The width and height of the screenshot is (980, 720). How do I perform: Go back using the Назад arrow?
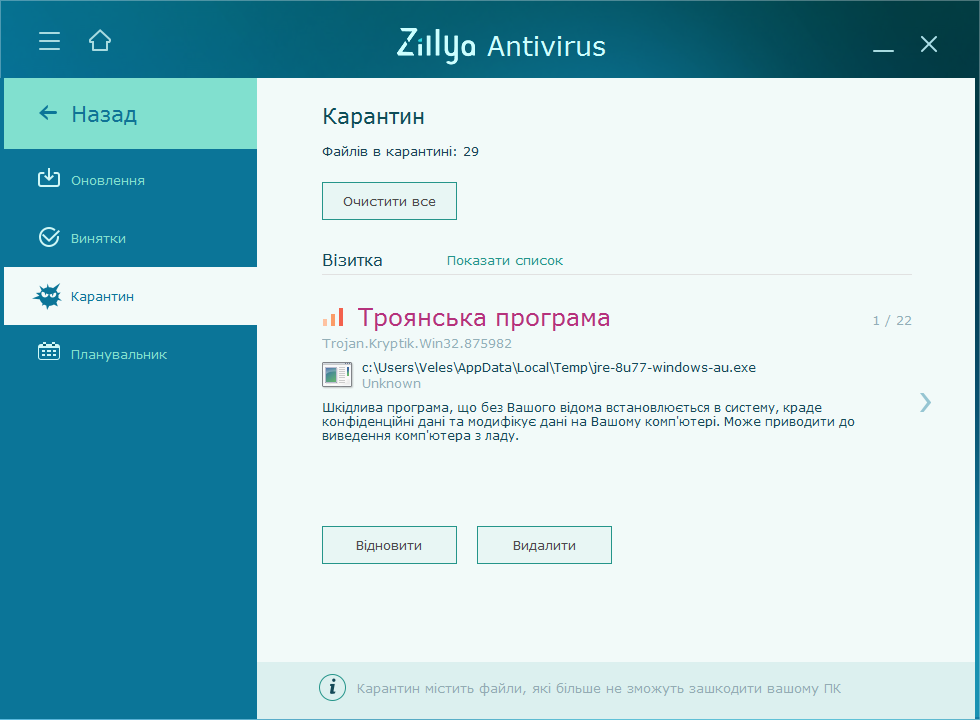(x=47, y=113)
